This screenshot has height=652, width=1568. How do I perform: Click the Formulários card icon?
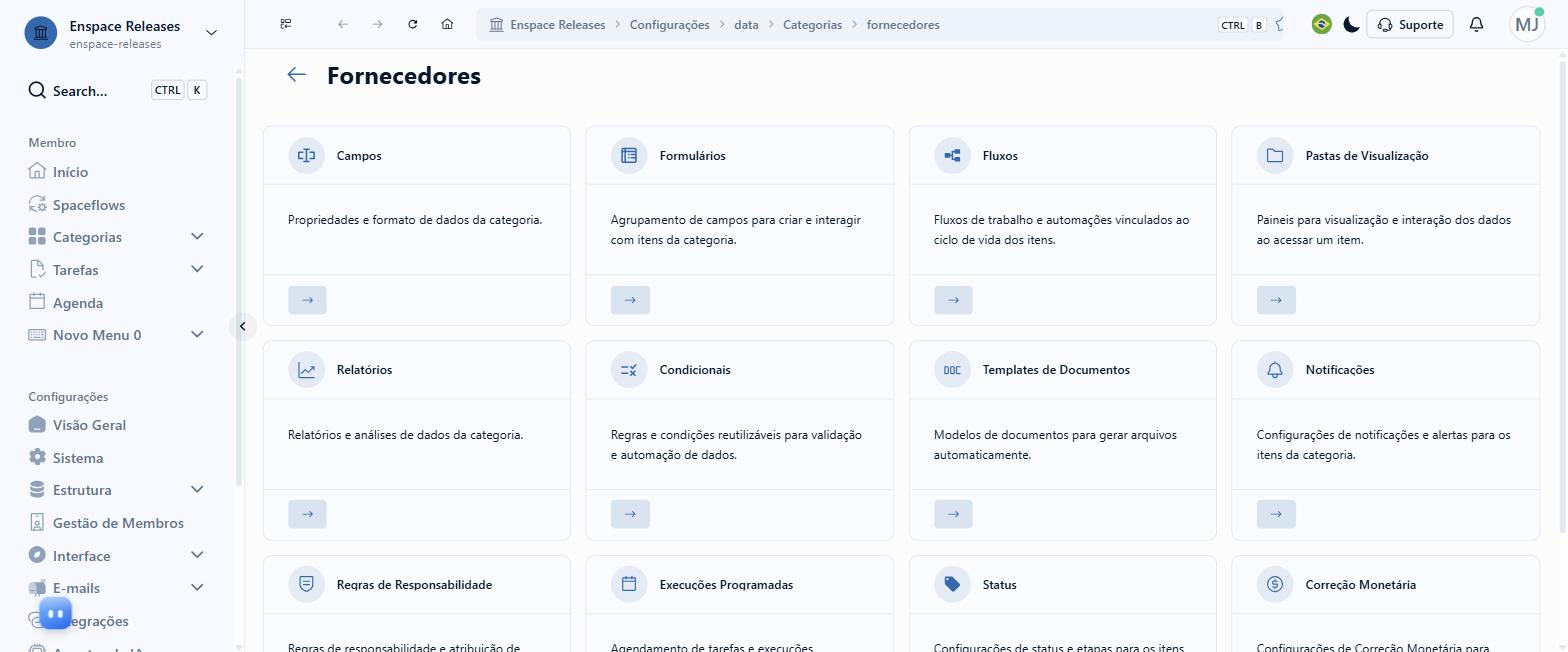[x=629, y=155]
